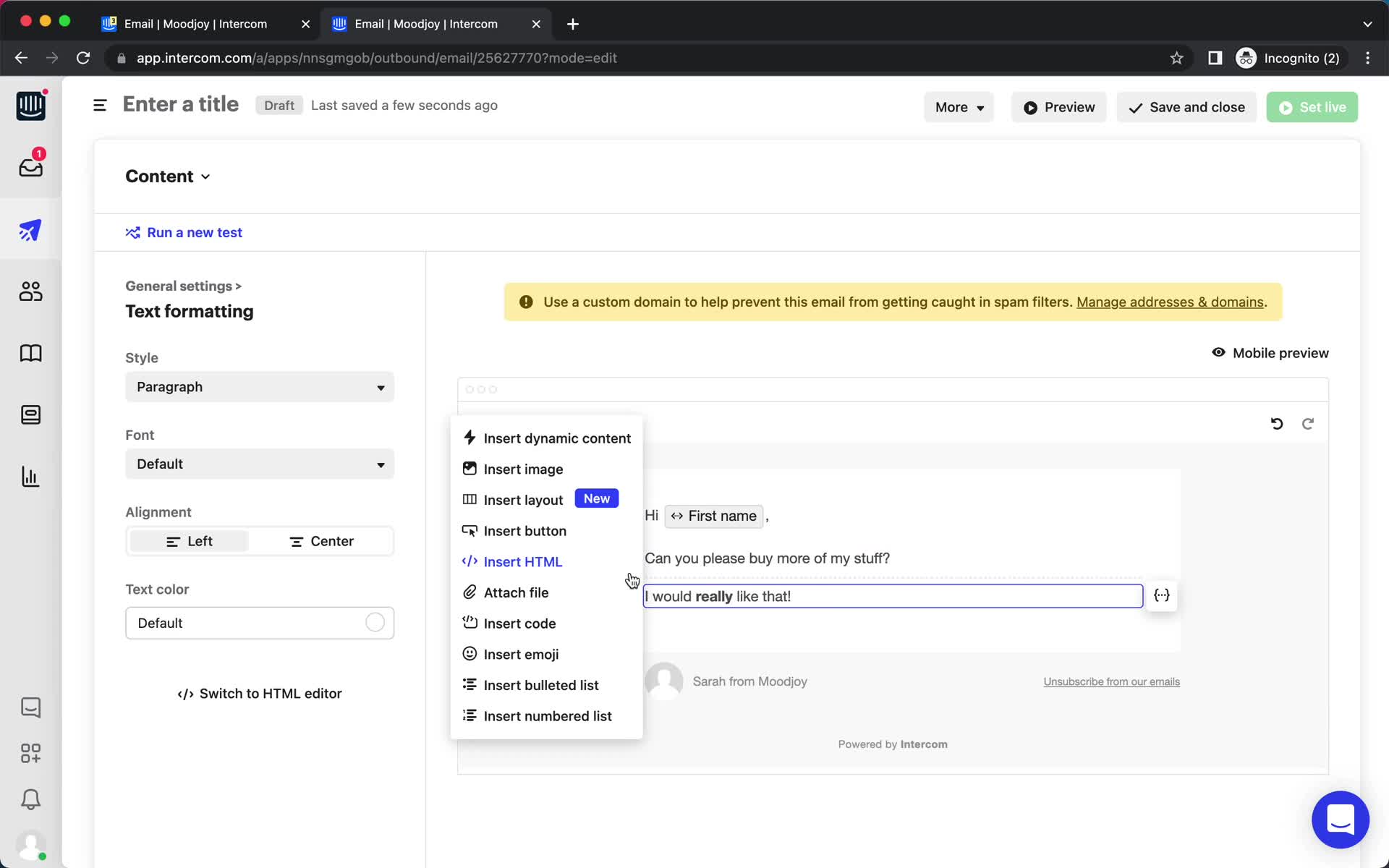The width and height of the screenshot is (1389, 868).
Task: Expand the Style paragraph dropdown
Action: coord(260,387)
